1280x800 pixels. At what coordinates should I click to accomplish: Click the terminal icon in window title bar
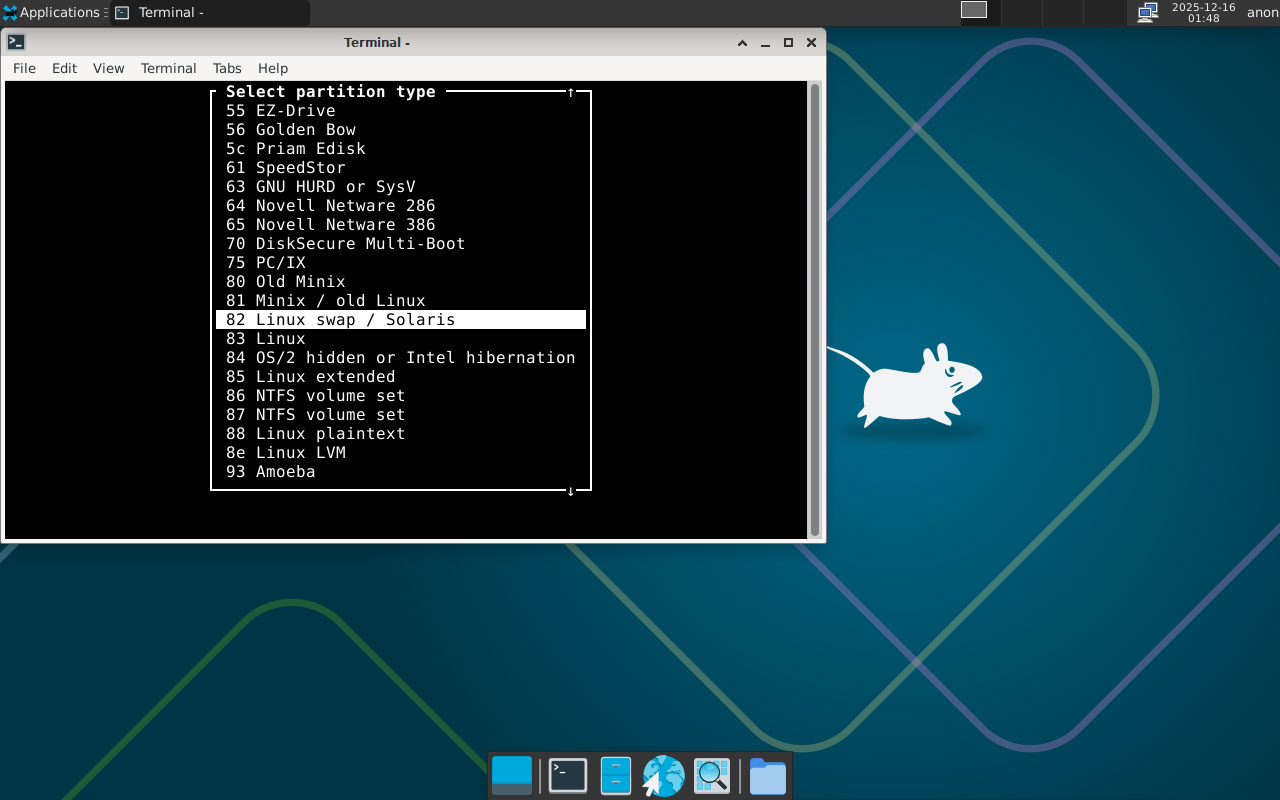pos(16,42)
